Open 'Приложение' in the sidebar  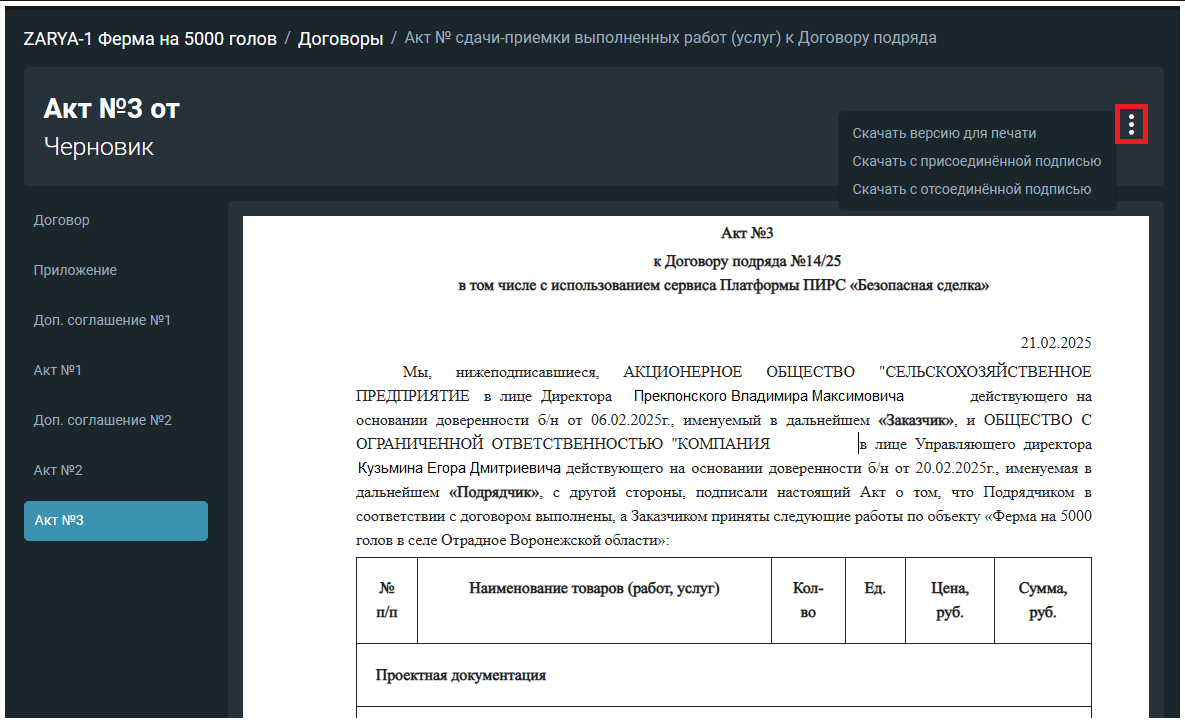[75, 270]
